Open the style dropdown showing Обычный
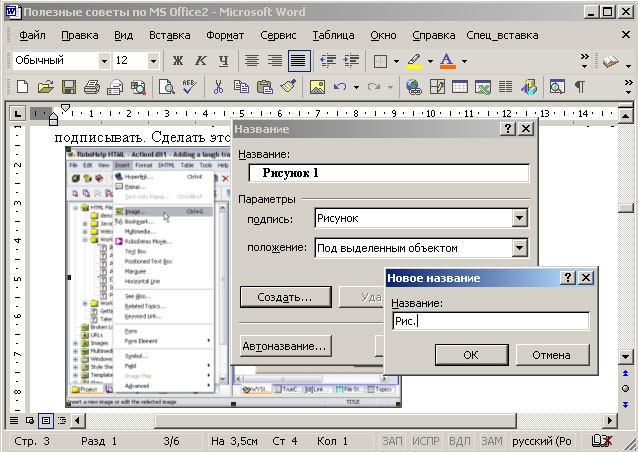638x452 pixels. (x=102, y=61)
